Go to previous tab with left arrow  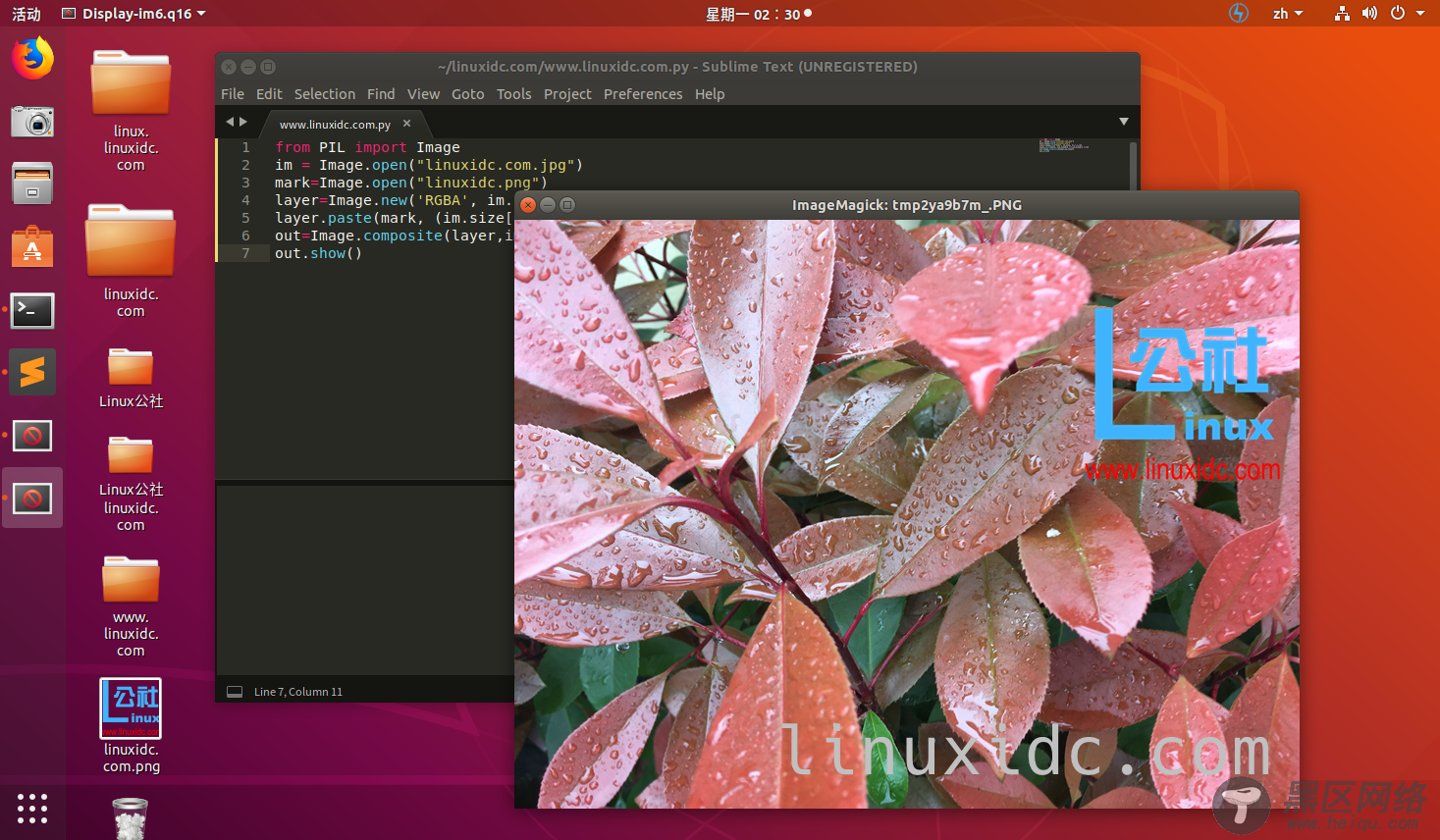230,122
